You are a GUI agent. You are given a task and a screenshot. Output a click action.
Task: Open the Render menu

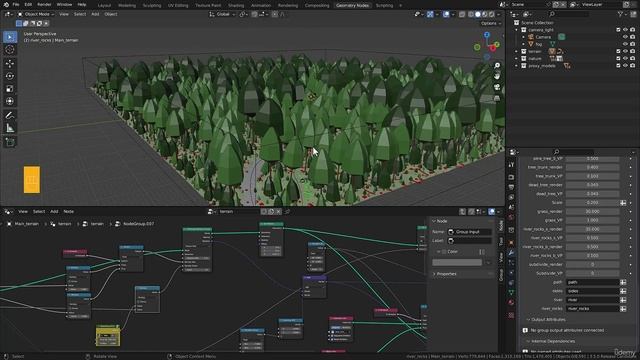44,4
